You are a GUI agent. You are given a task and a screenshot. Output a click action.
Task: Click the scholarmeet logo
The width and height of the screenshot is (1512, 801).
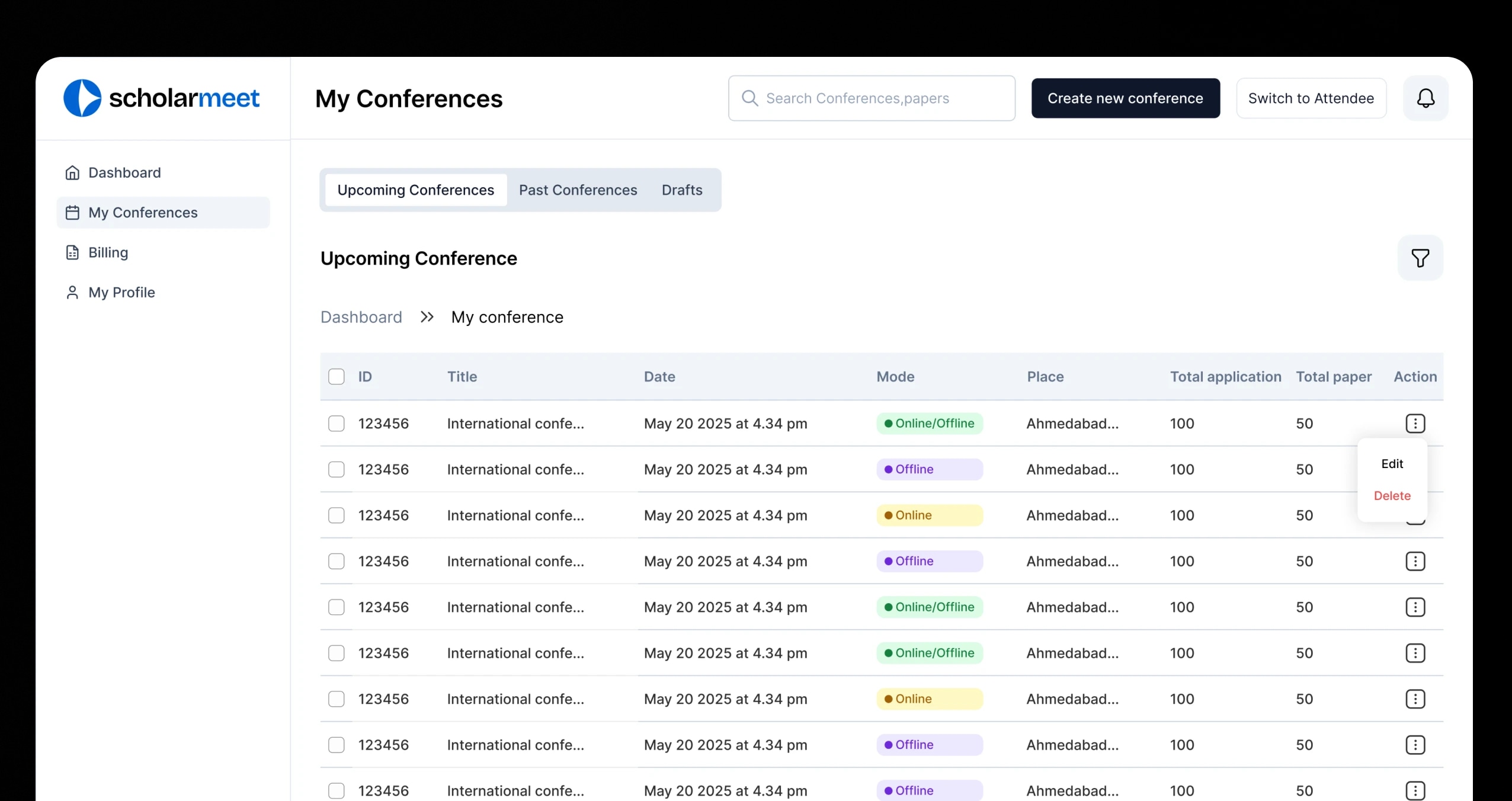162,98
